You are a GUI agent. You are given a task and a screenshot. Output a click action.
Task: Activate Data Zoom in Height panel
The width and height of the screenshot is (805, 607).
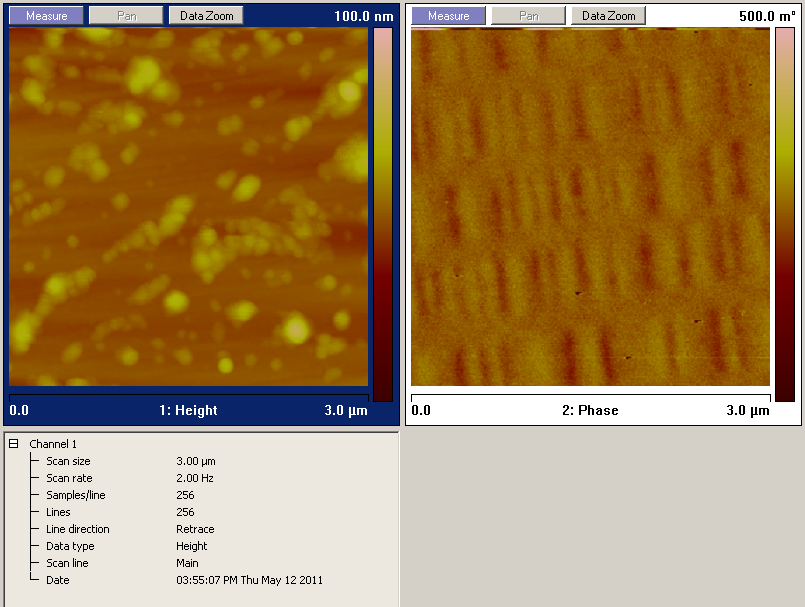[x=206, y=16]
